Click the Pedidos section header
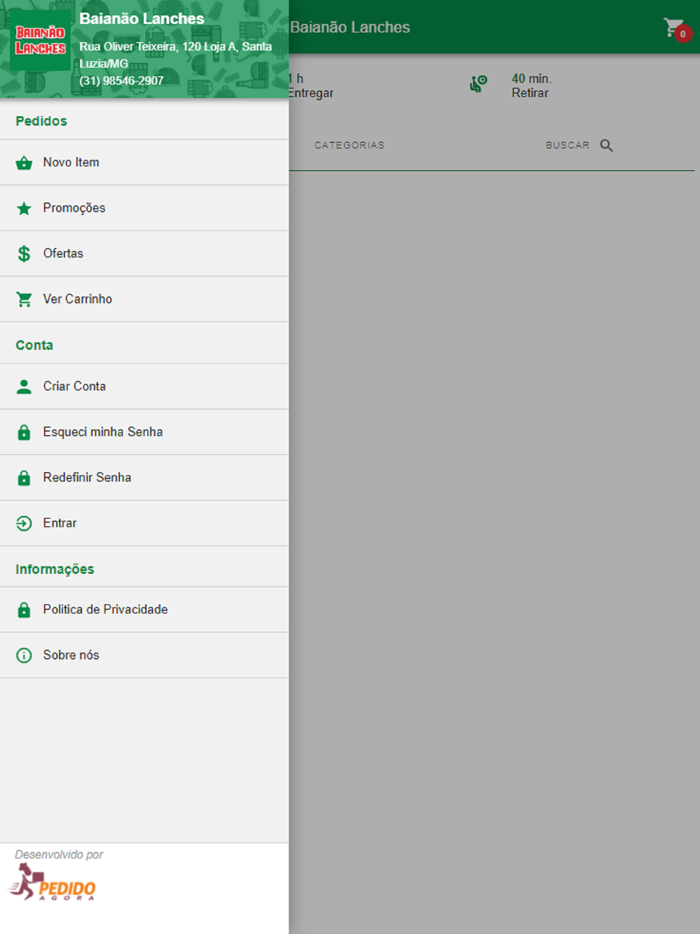This screenshot has width=700, height=934. pos(41,121)
